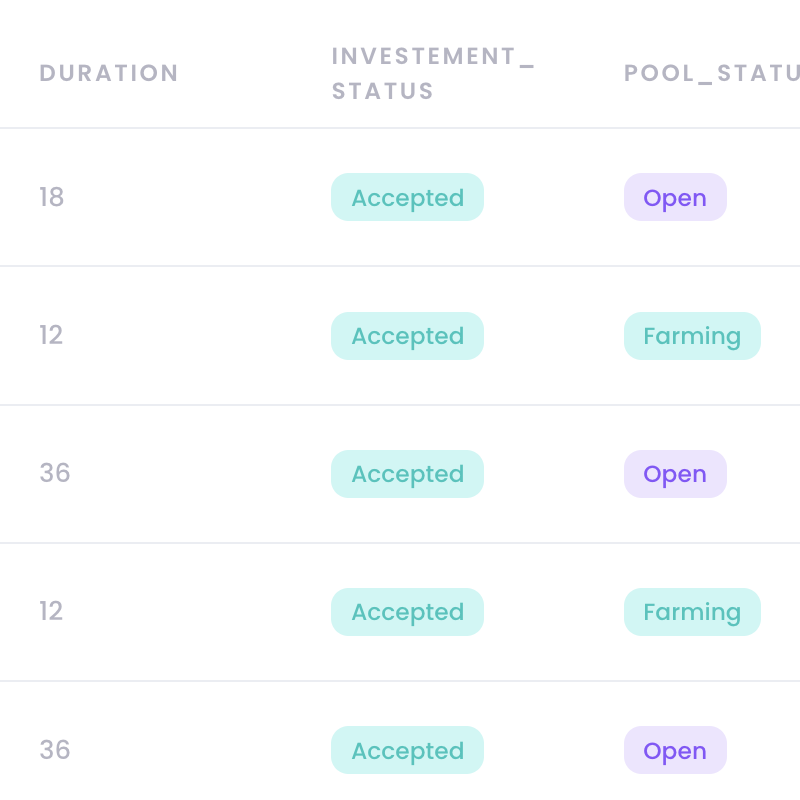
Task: Click the divider line beneath the column headers
Action: [400, 128]
